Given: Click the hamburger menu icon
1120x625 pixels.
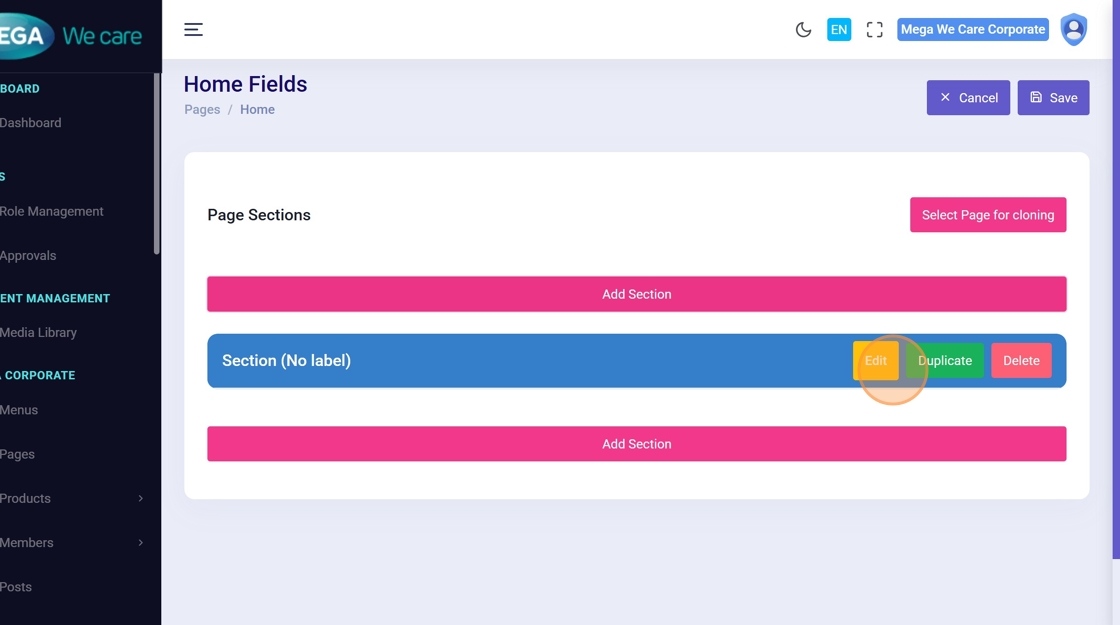Looking at the screenshot, I should [193, 30].
